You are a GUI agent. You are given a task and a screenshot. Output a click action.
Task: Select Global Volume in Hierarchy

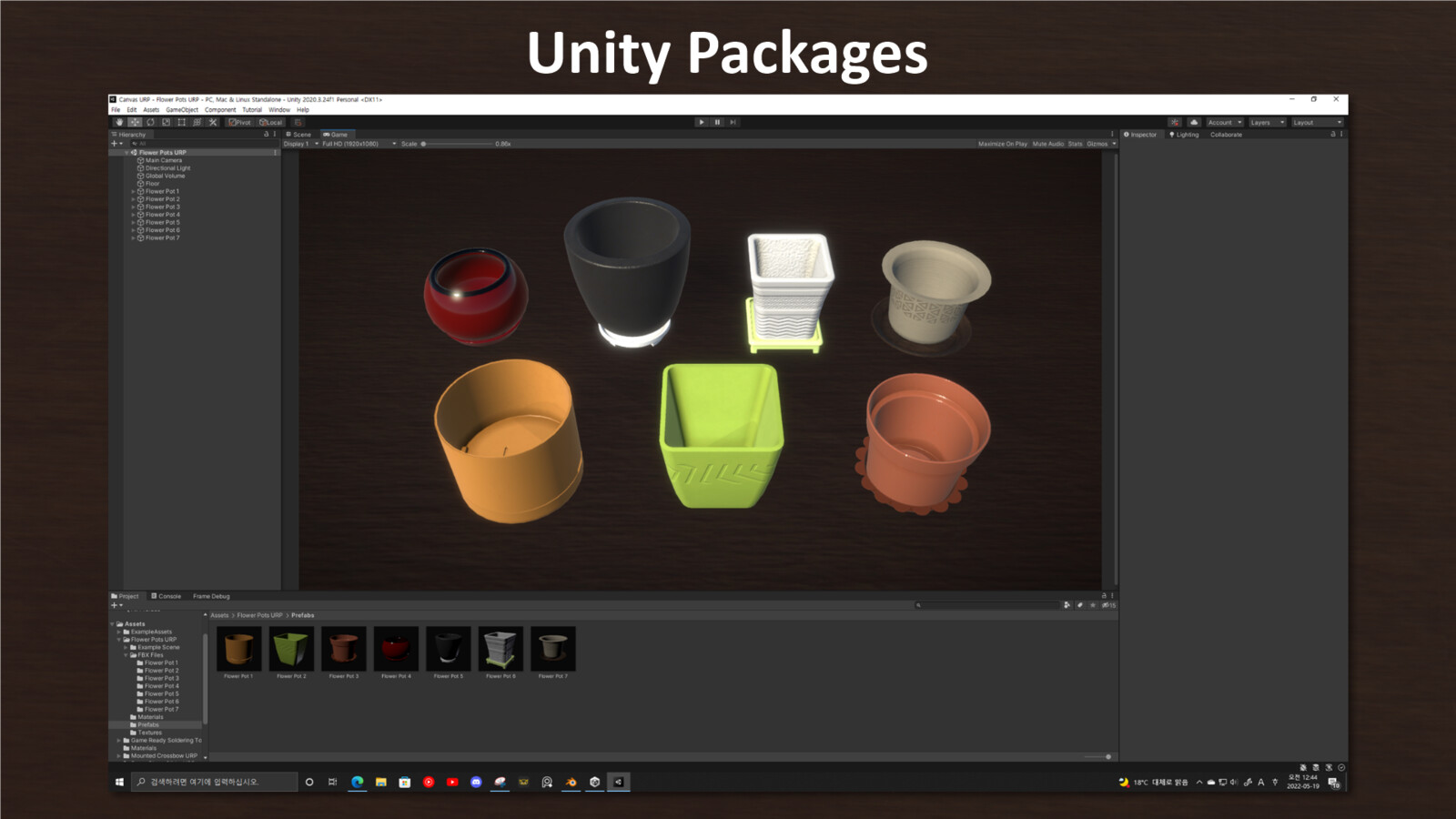point(165,176)
